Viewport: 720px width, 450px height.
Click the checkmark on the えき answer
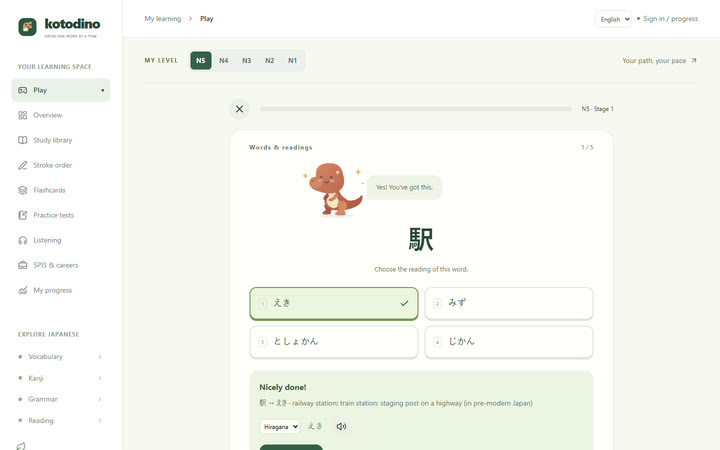click(x=404, y=303)
